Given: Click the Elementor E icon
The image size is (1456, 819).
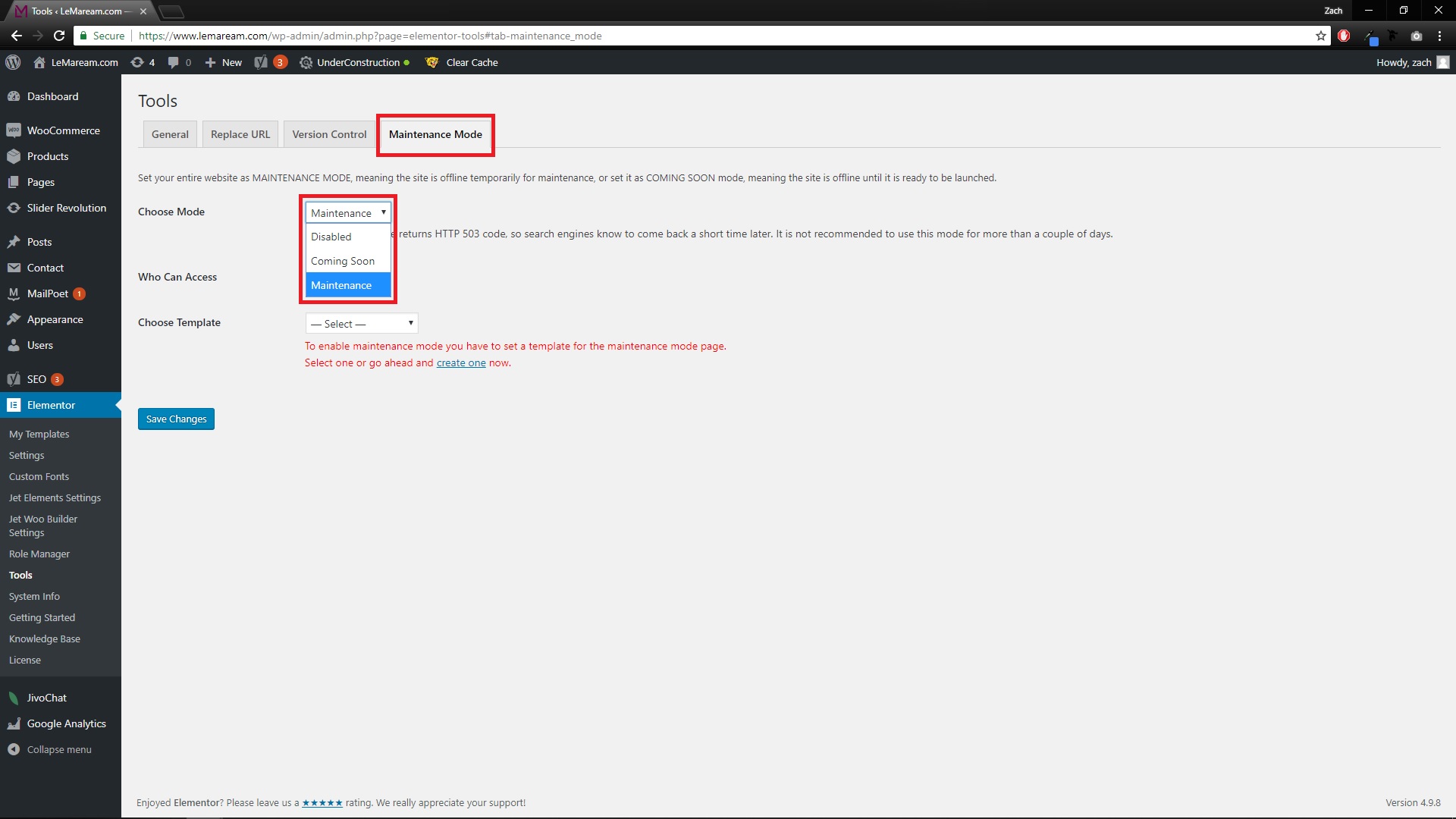Looking at the screenshot, I should coord(14,405).
